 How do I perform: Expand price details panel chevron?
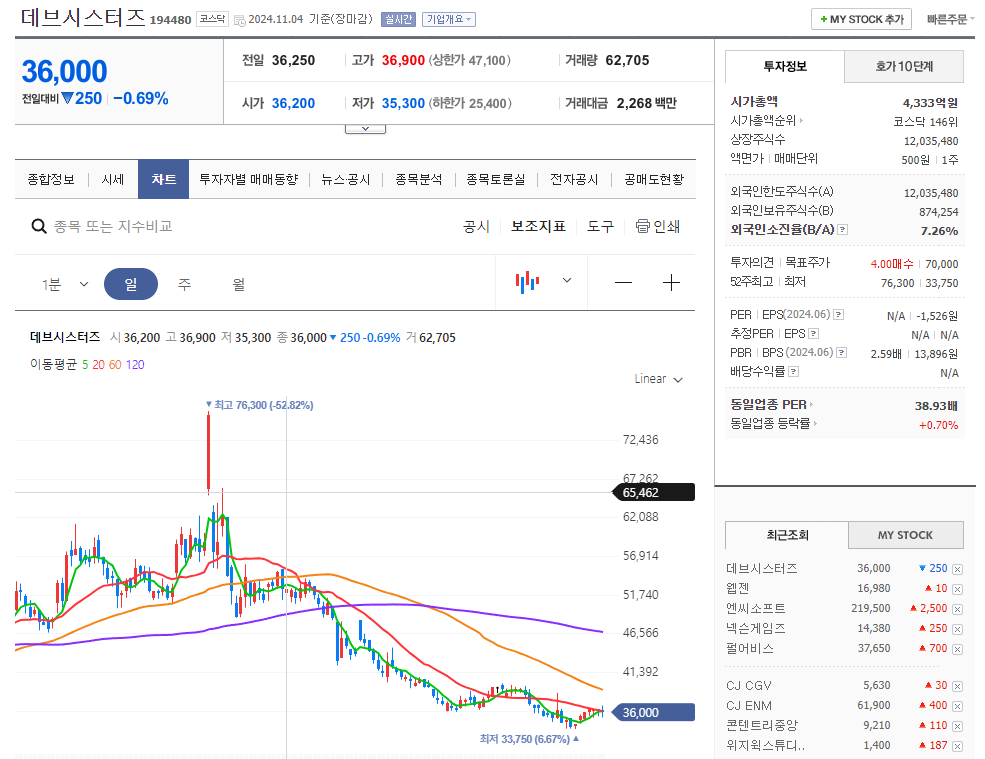point(365,129)
